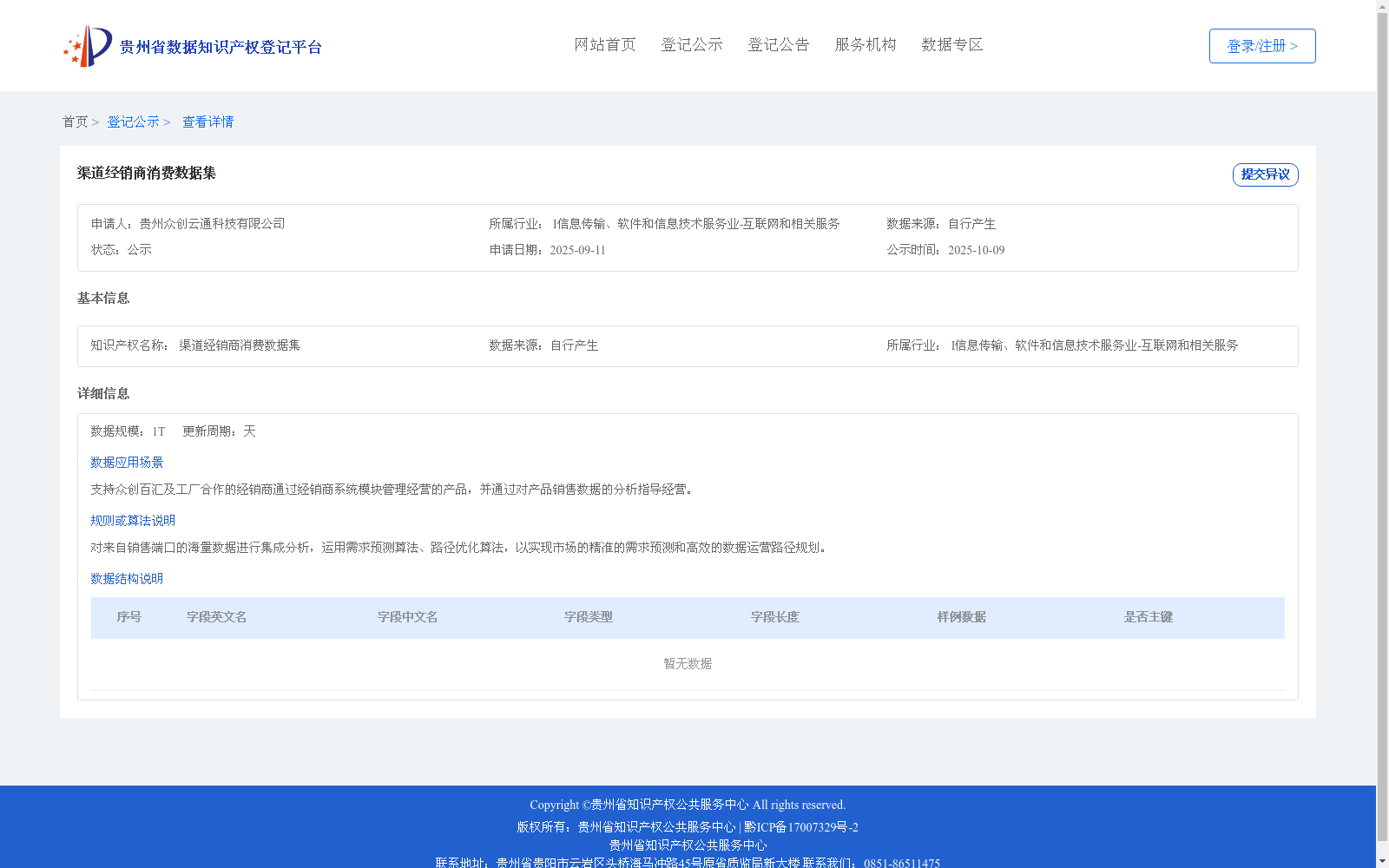Open the 登记公告 navigation menu
1389x868 pixels.
[779, 44]
